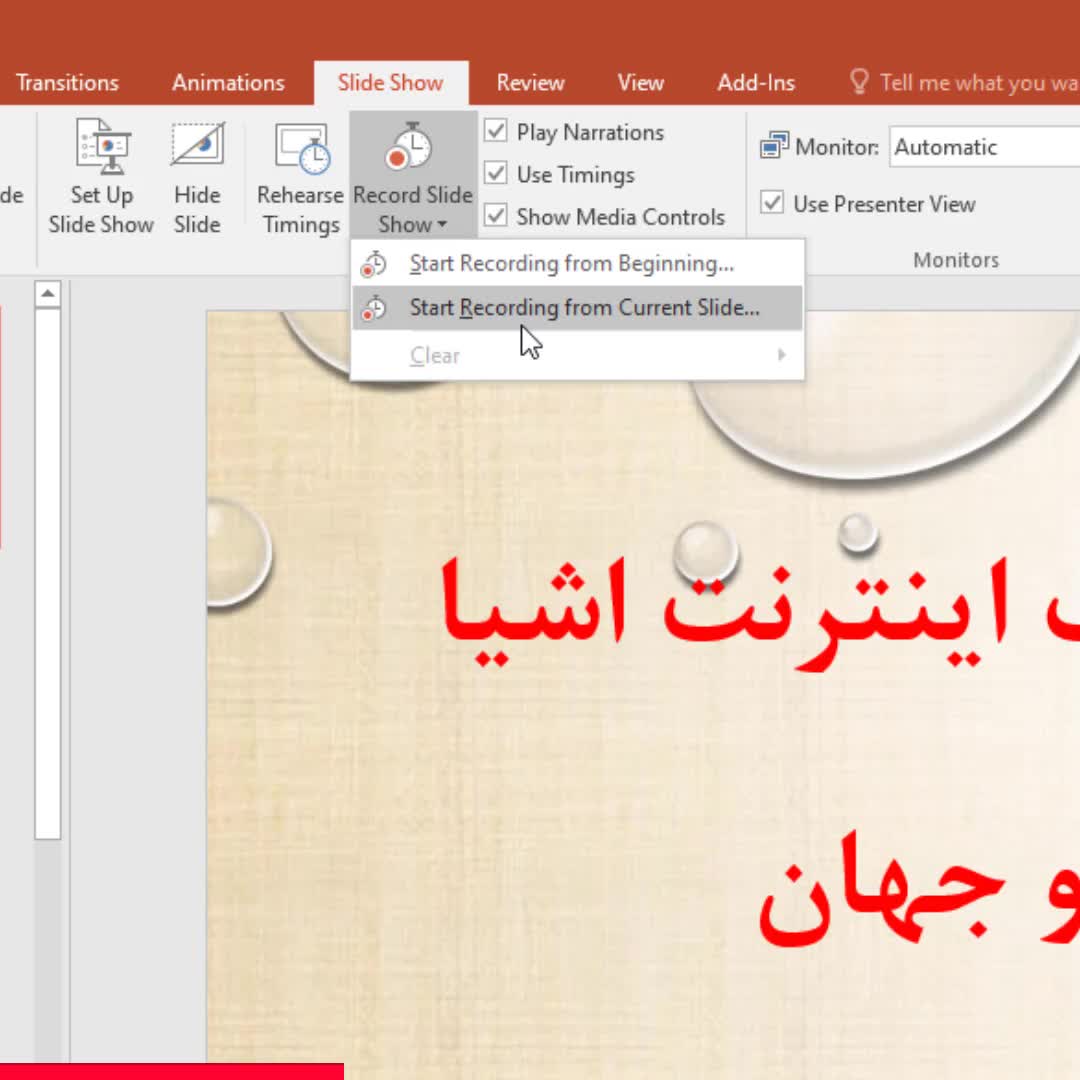This screenshot has height=1080, width=1080.
Task: Click icon beside Start Recording from Beginning
Action: click(x=374, y=265)
